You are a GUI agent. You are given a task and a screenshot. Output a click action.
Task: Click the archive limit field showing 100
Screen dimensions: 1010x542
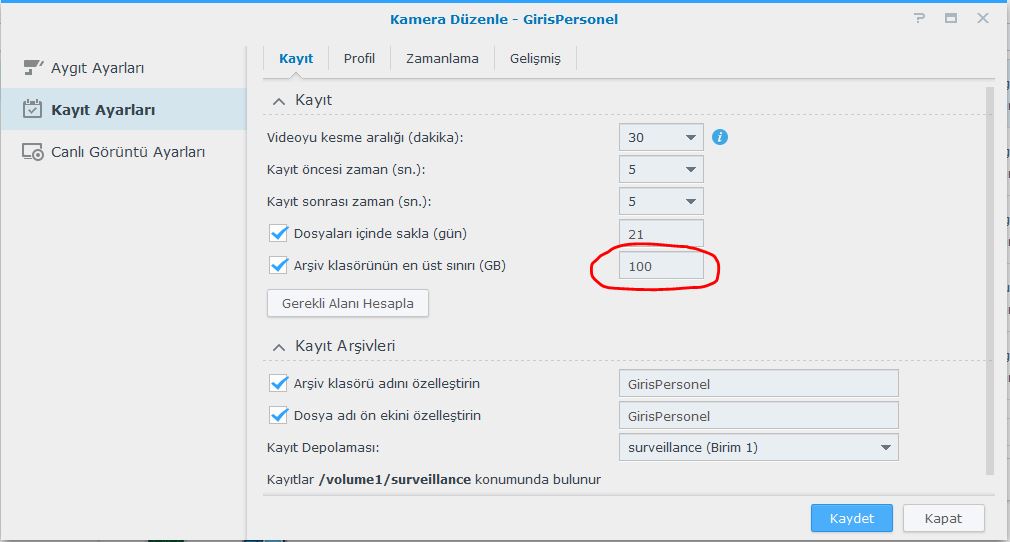pyautogui.click(x=661, y=266)
